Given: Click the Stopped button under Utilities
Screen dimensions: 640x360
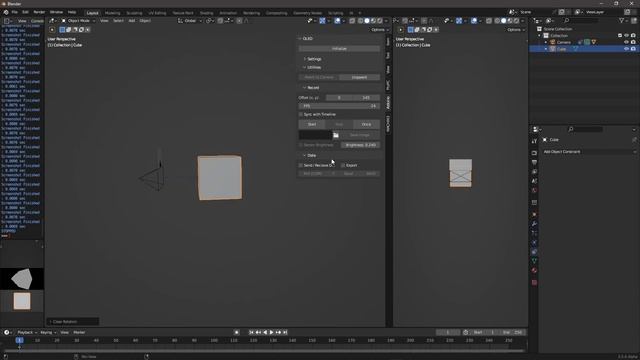Looking at the screenshot, I should pyautogui.click(x=360, y=77).
